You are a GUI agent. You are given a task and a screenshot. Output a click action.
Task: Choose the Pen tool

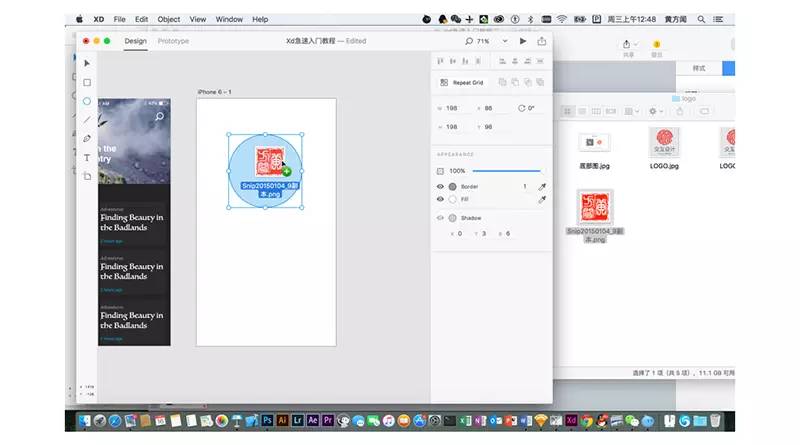[87, 139]
